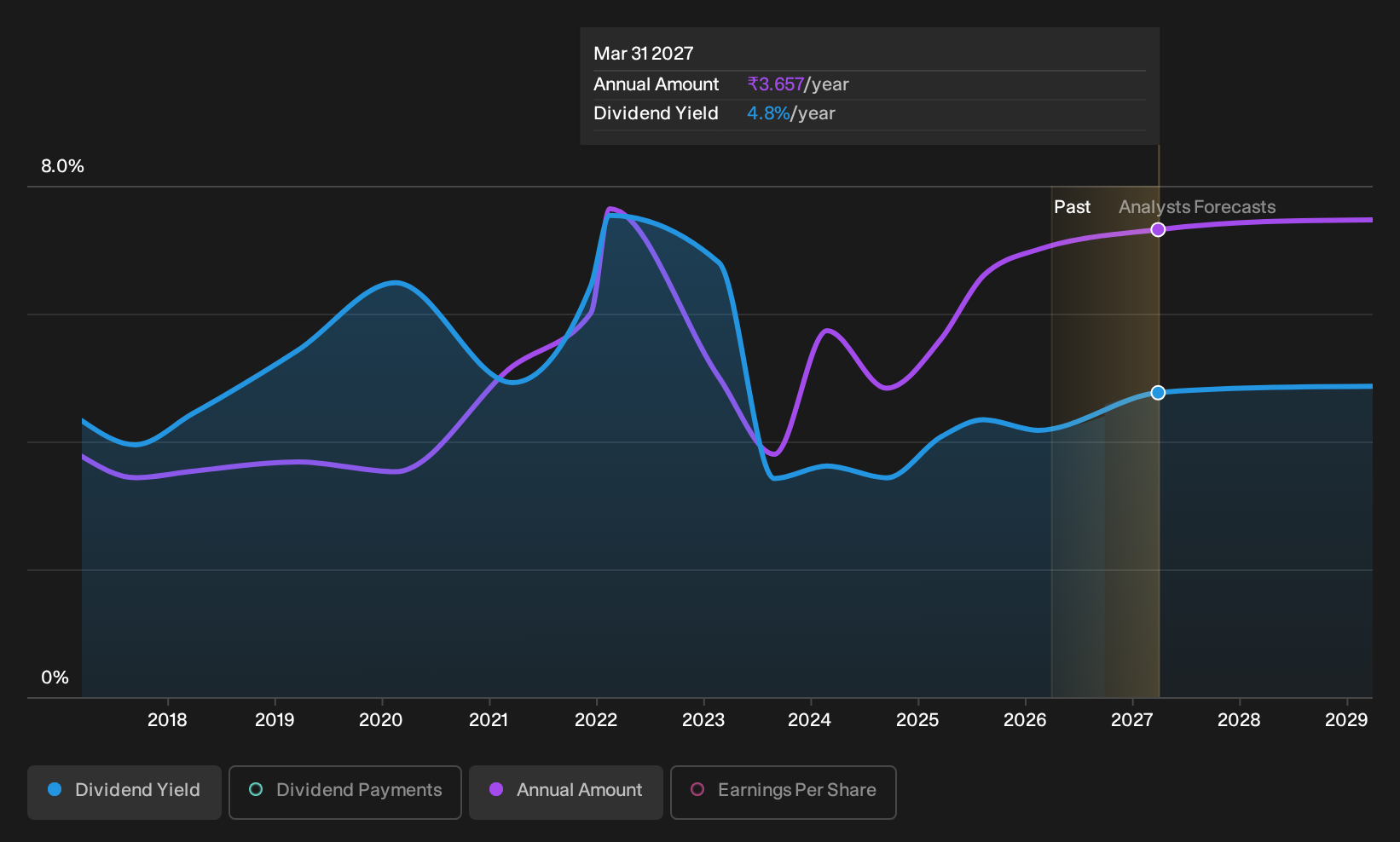Click the hollow circle icon beside Dividend Payments

[256, 789]
